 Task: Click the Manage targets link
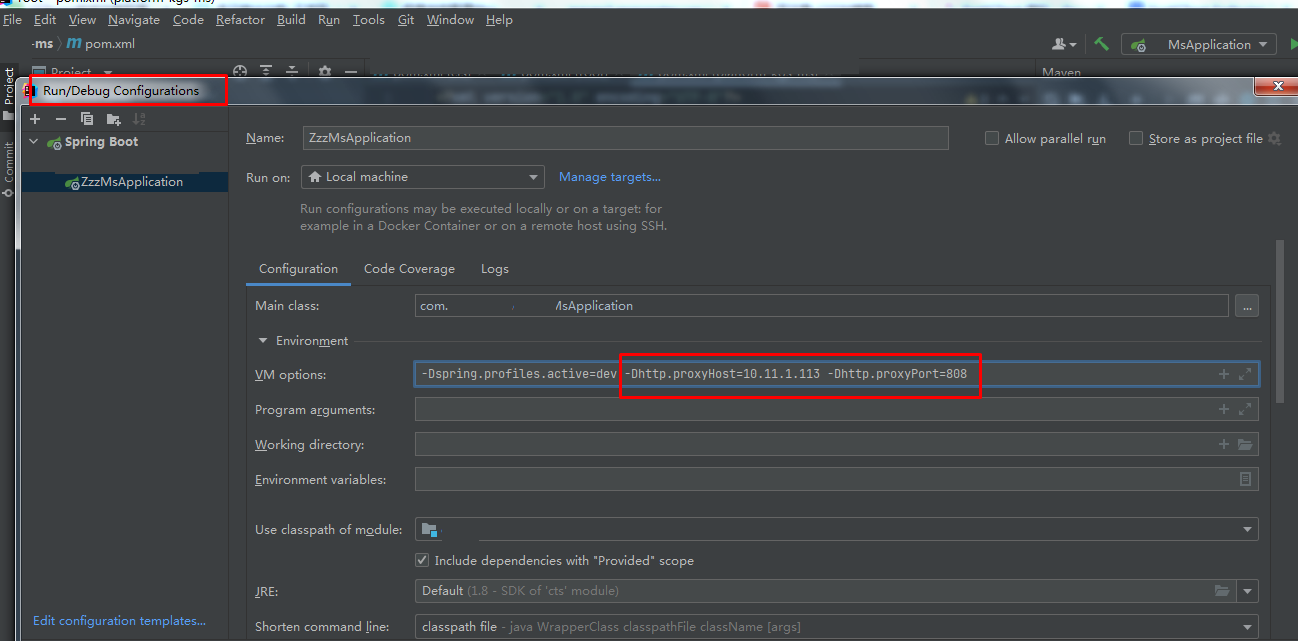(x=610, y=177)
